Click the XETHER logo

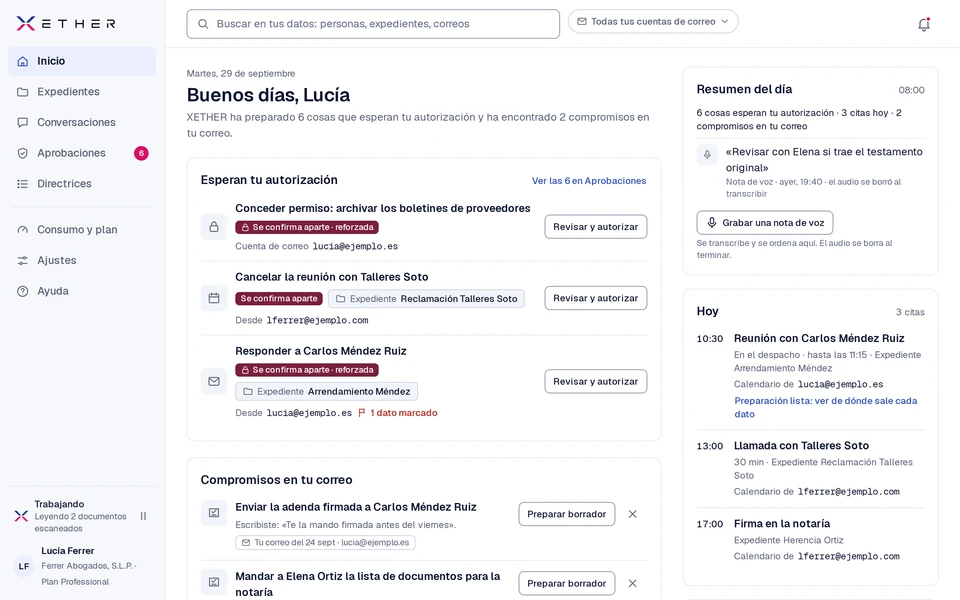click(x=66, y=23)
